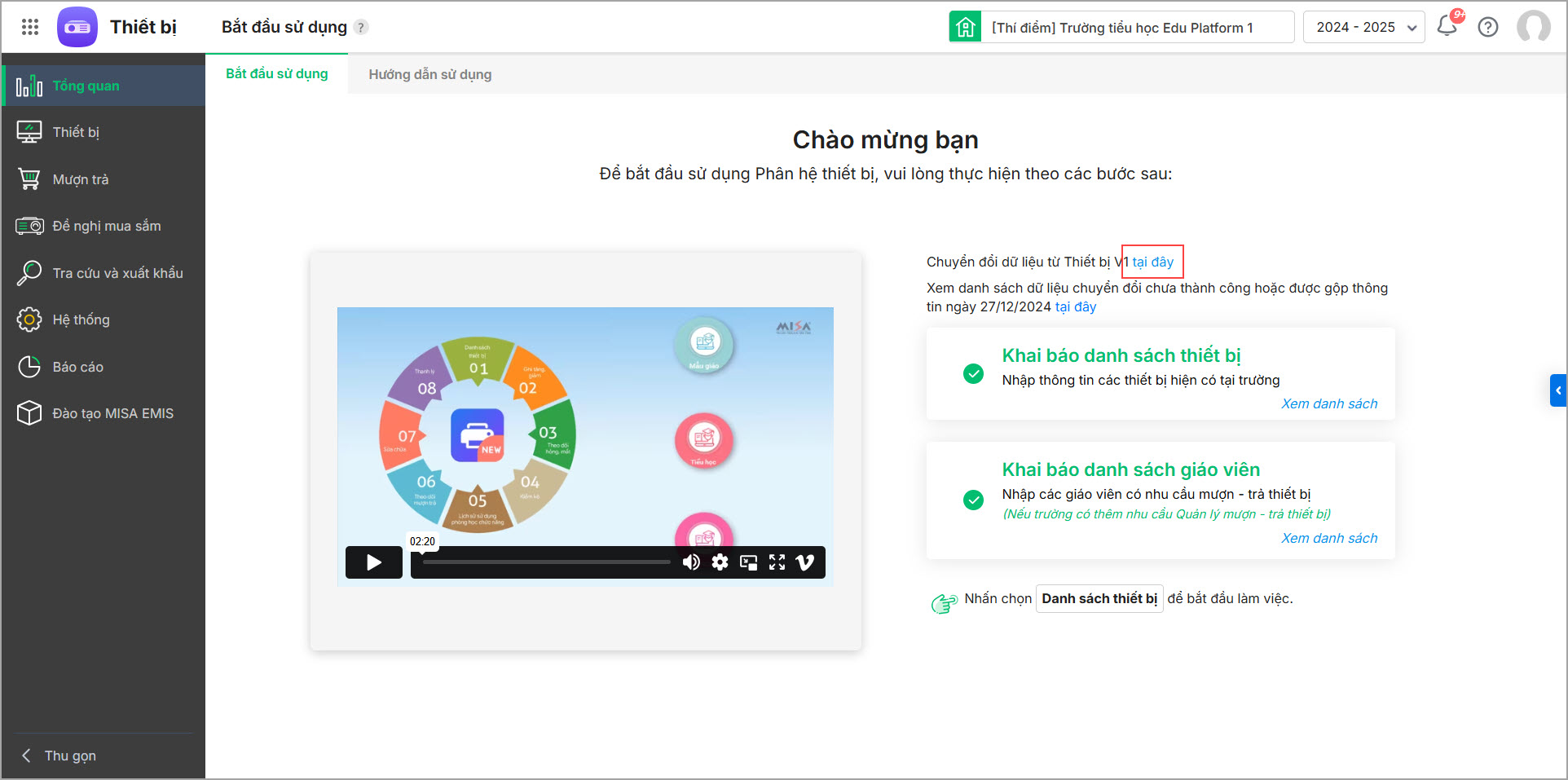Screen dimensions: 1568x780
Task: Expand the right side panel arrow
Action: point(1558,390)
